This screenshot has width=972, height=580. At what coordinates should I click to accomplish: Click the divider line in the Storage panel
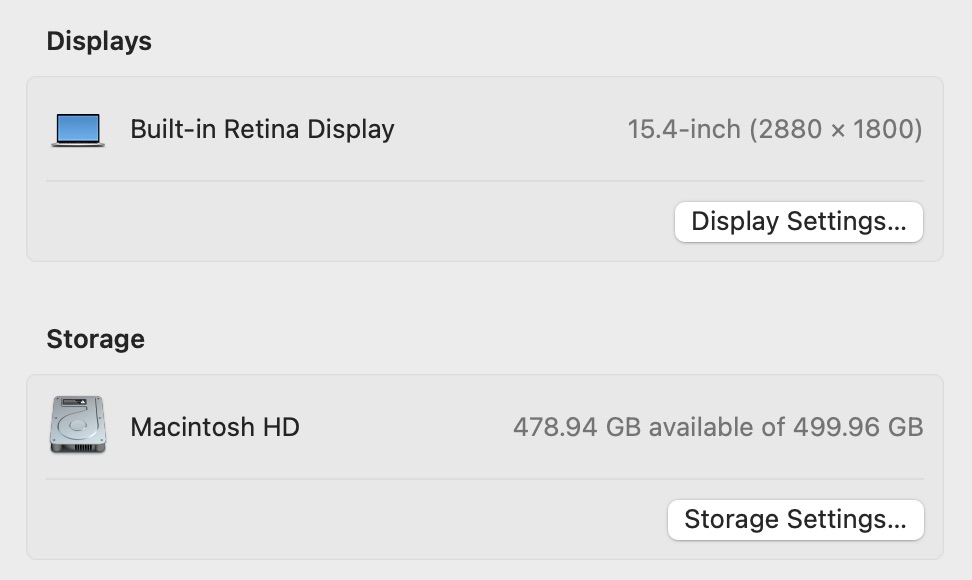tap(484, 479)
